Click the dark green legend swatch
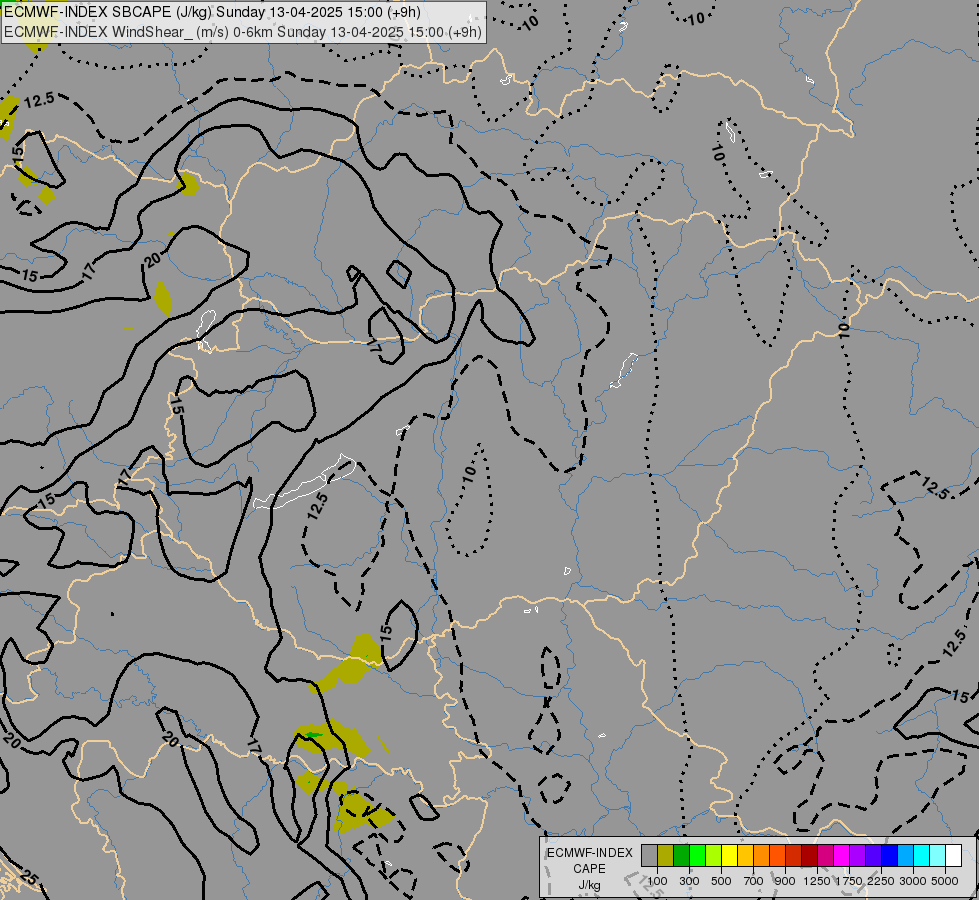Screen dimensions: 979x900 682,855
